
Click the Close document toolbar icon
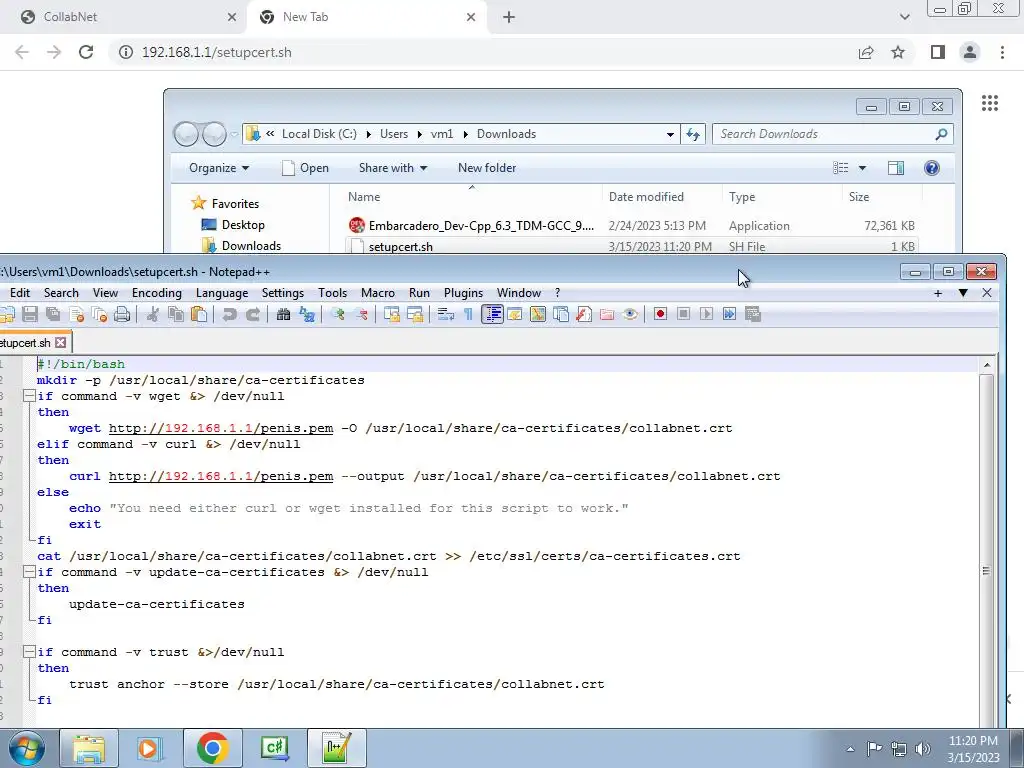pos(76,314)
